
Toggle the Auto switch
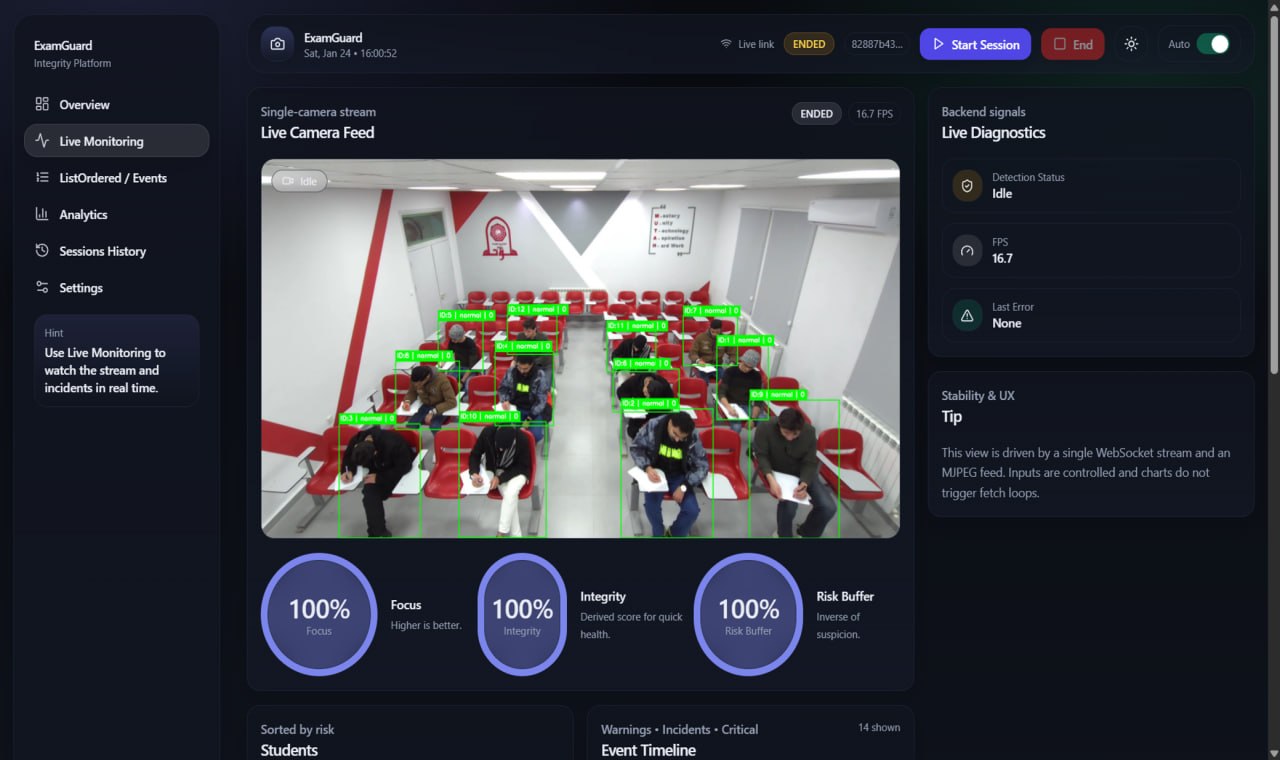pos(1213,44)
